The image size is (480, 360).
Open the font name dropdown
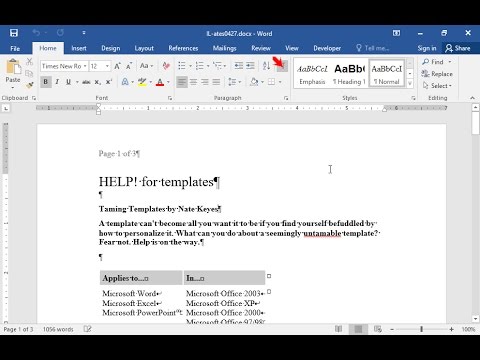[85, 66]
